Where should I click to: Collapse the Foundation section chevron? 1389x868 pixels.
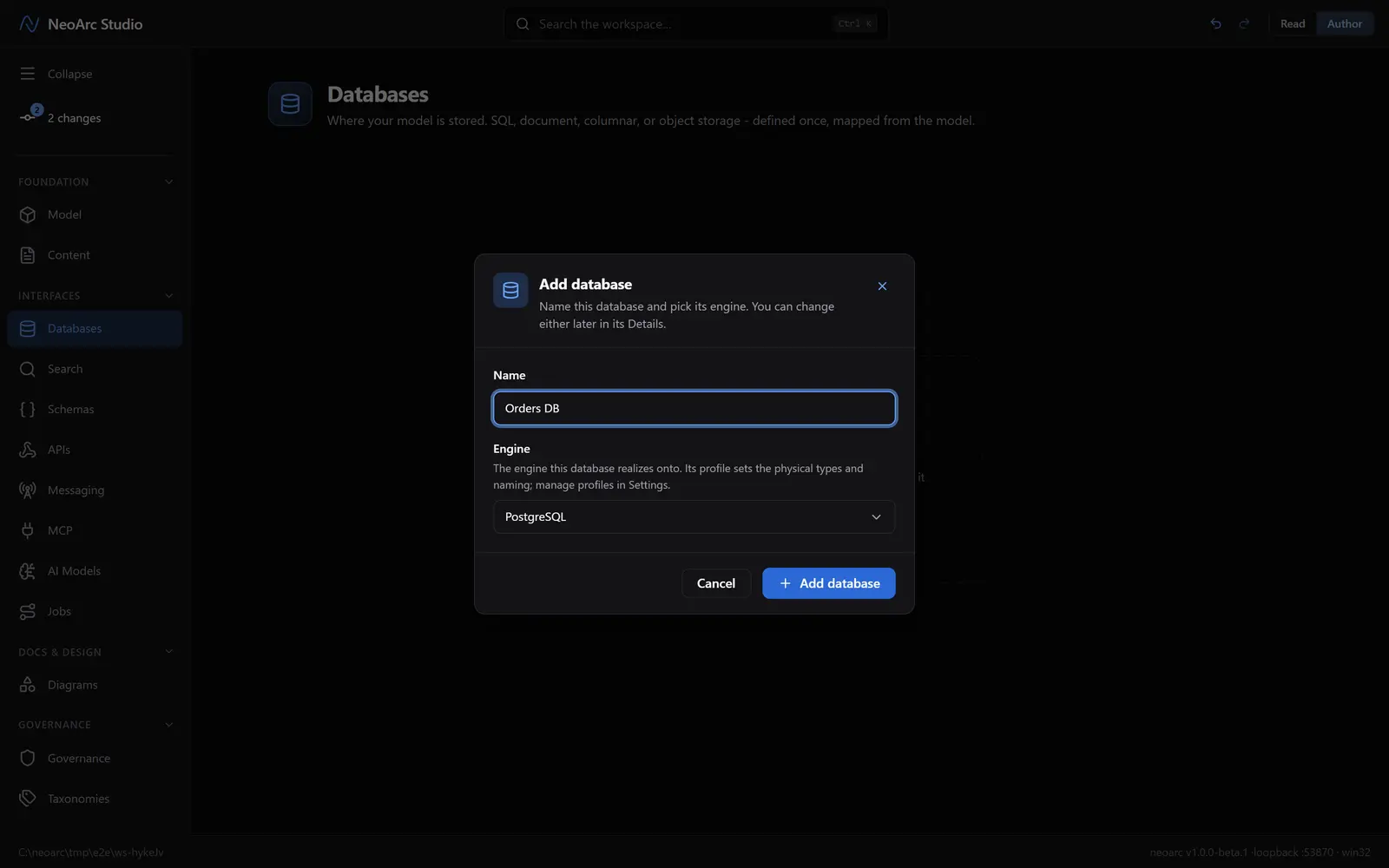pos(169,182)
